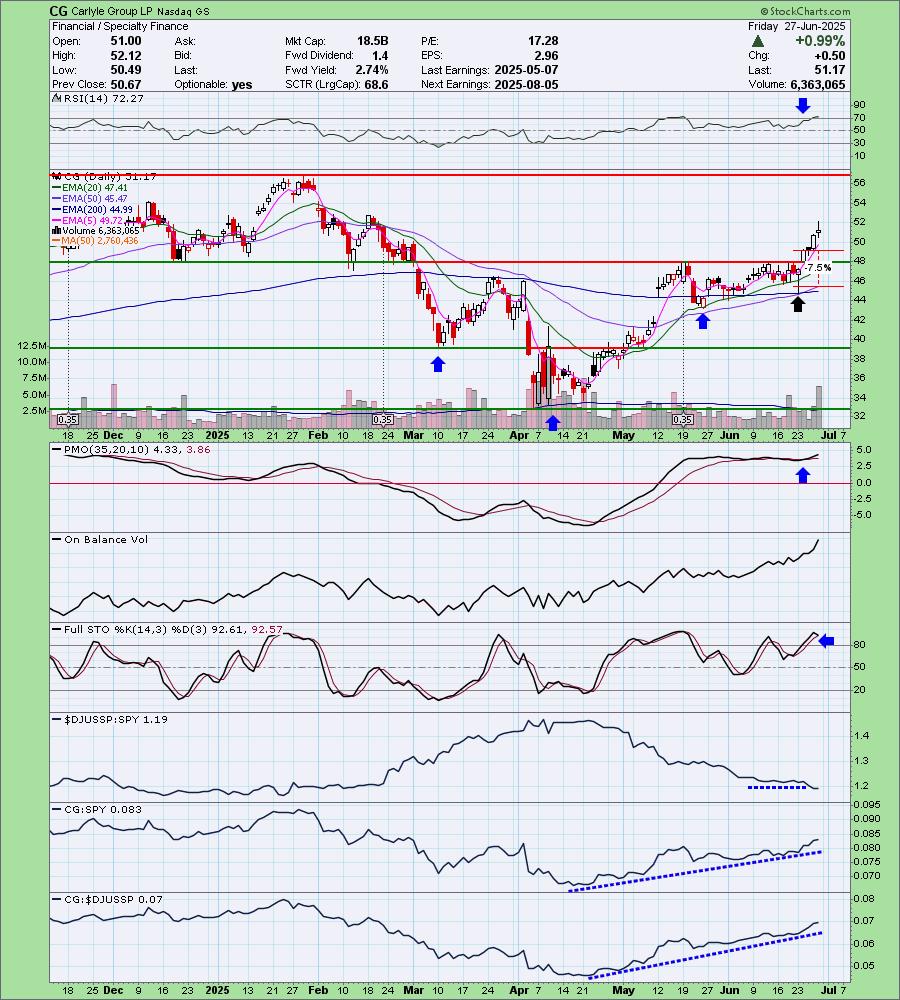
Task: Click the green up-triangle change indicator
Action: coord(757,41)
